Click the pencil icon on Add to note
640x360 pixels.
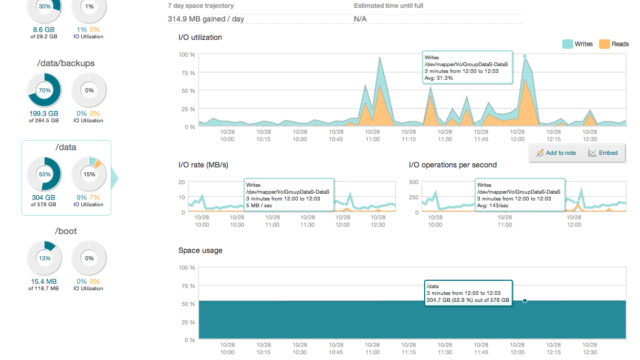pos(540,153)
